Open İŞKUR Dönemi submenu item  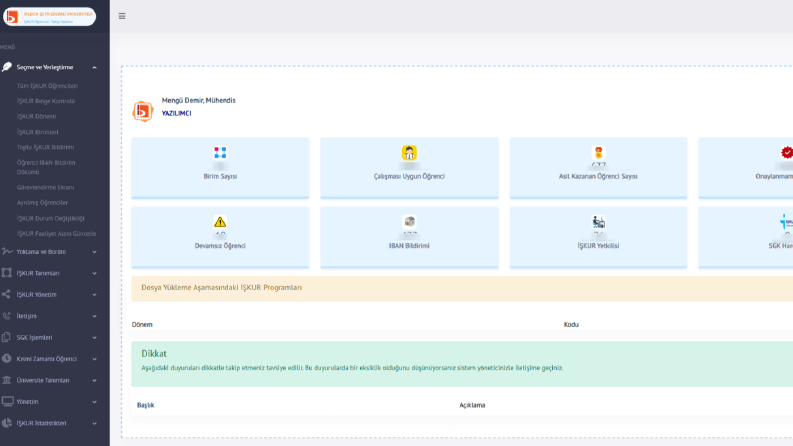[x=36, y=116]
